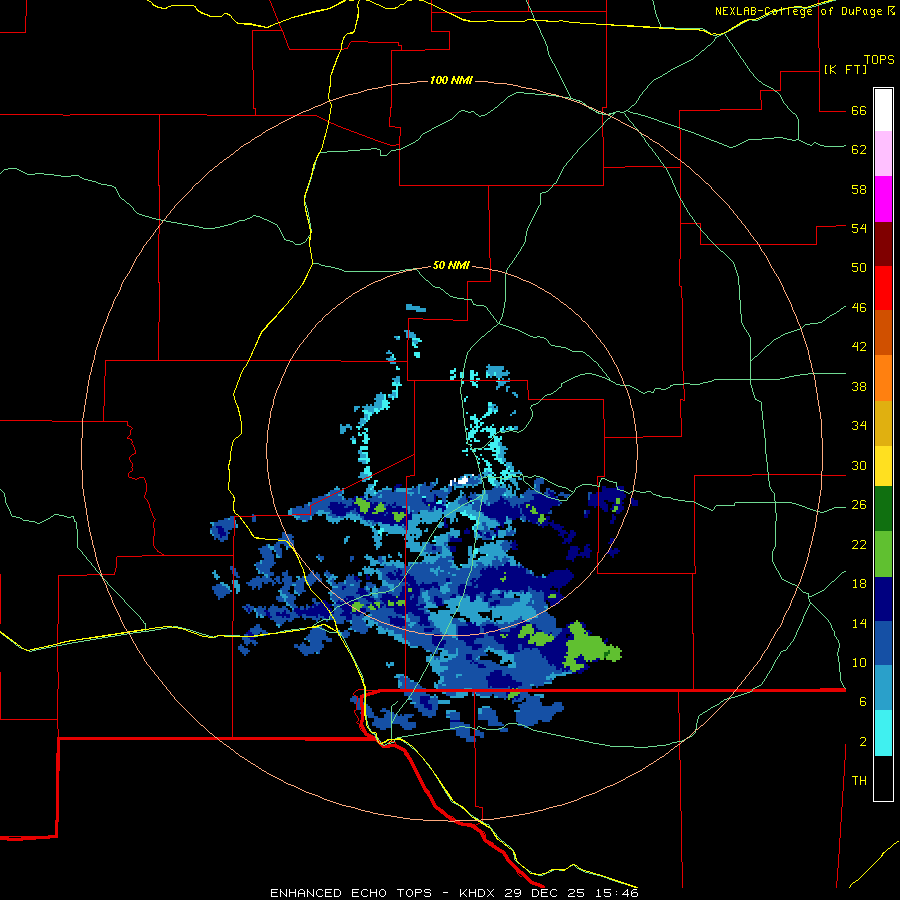Click the yellow legend swatch

883,466
